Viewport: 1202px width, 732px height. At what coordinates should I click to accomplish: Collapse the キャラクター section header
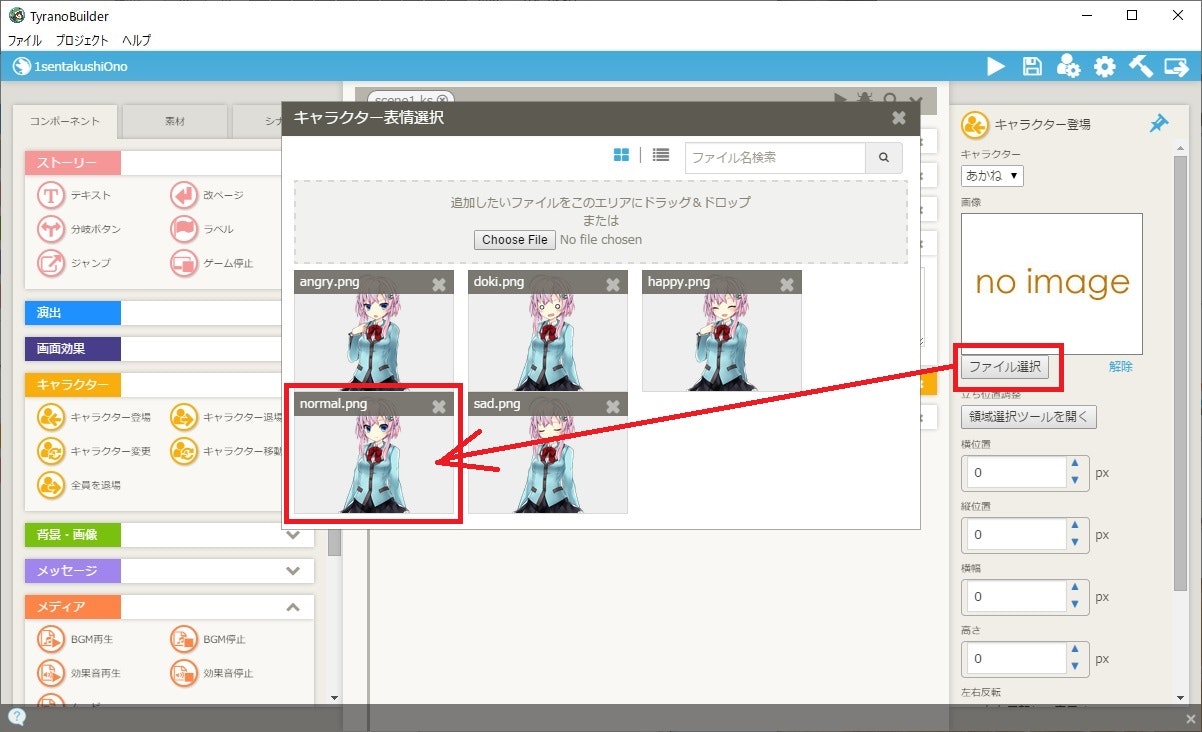click(x=72, y=385)
